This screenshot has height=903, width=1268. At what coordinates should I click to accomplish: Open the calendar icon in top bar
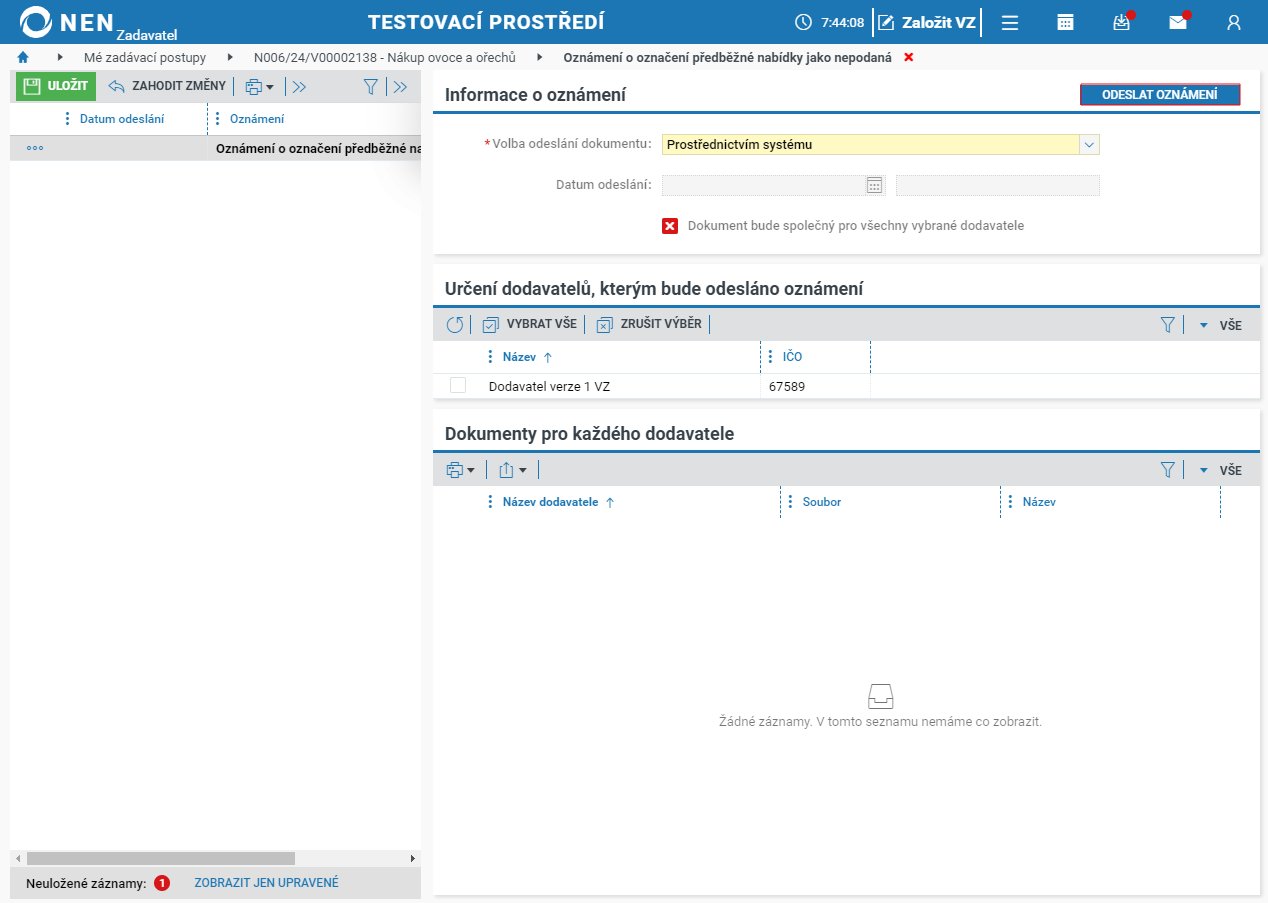pyautogui.click(x=1065, y=22)
